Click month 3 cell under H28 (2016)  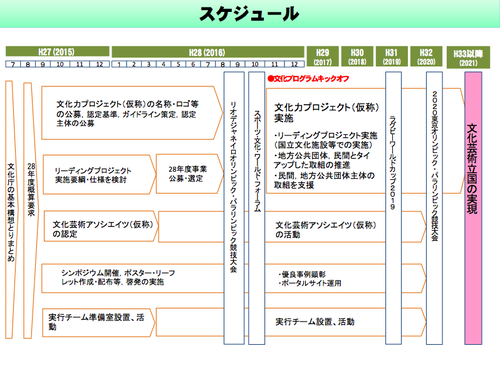point(149,64)
